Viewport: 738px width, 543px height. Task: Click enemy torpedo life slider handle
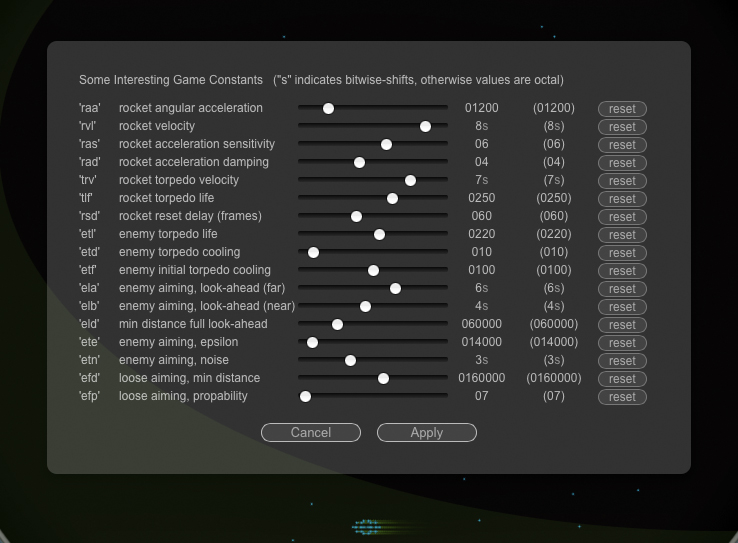pos(379,235)
